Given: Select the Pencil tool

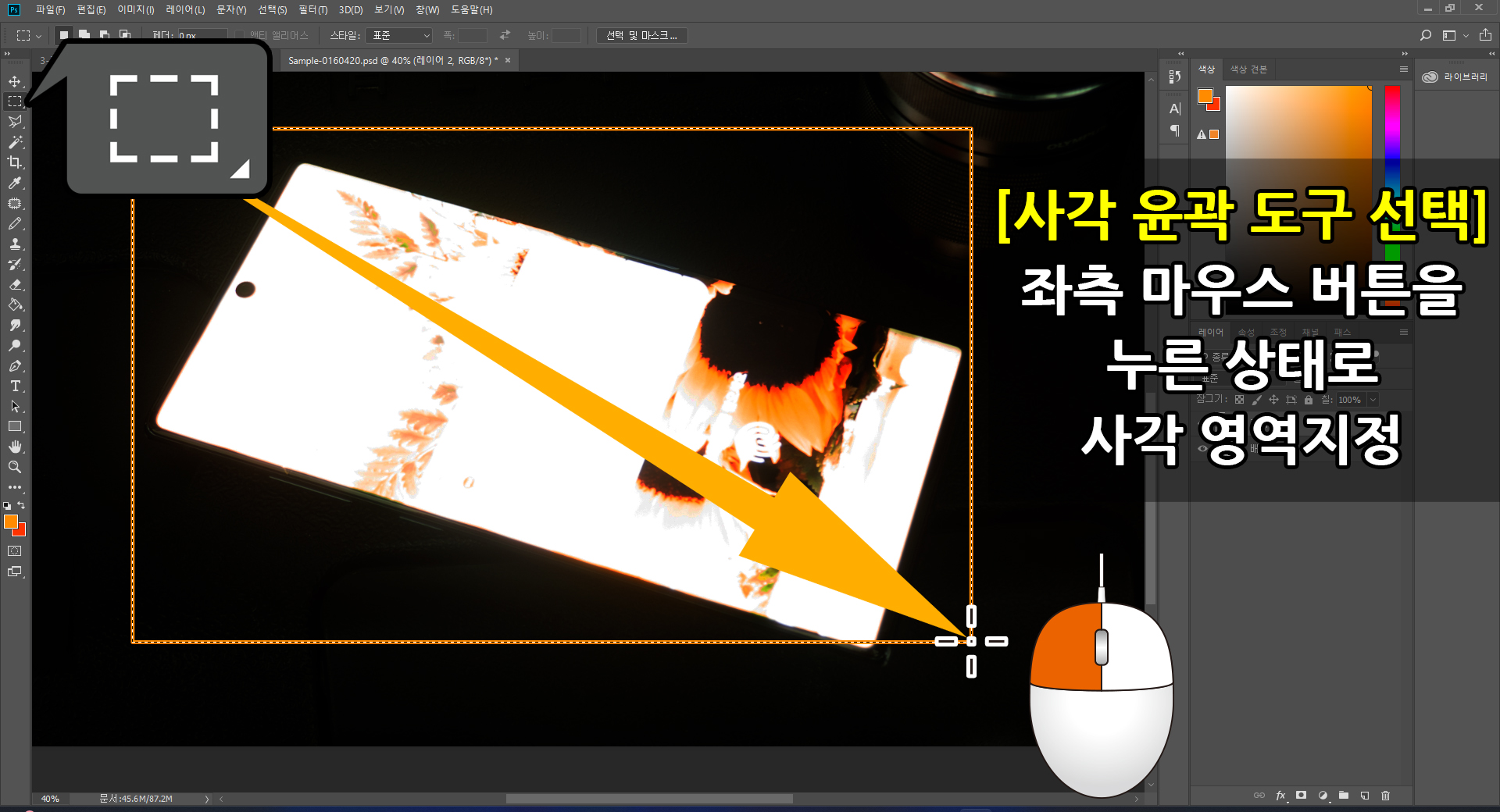Looking at the screenshot, I should [15, 223].
